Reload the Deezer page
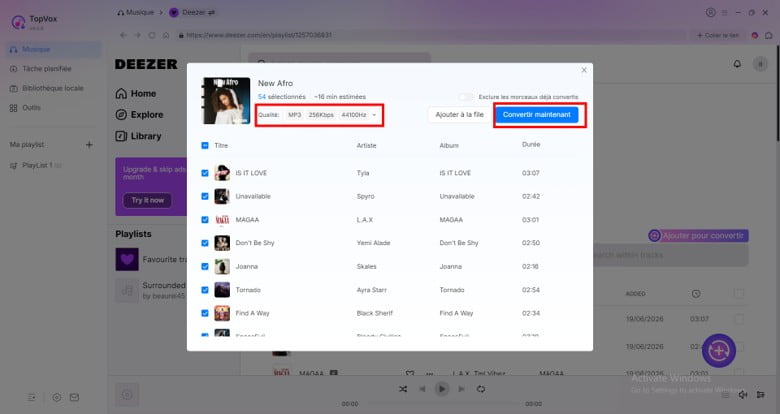780x414 pixels. [152, 35]
